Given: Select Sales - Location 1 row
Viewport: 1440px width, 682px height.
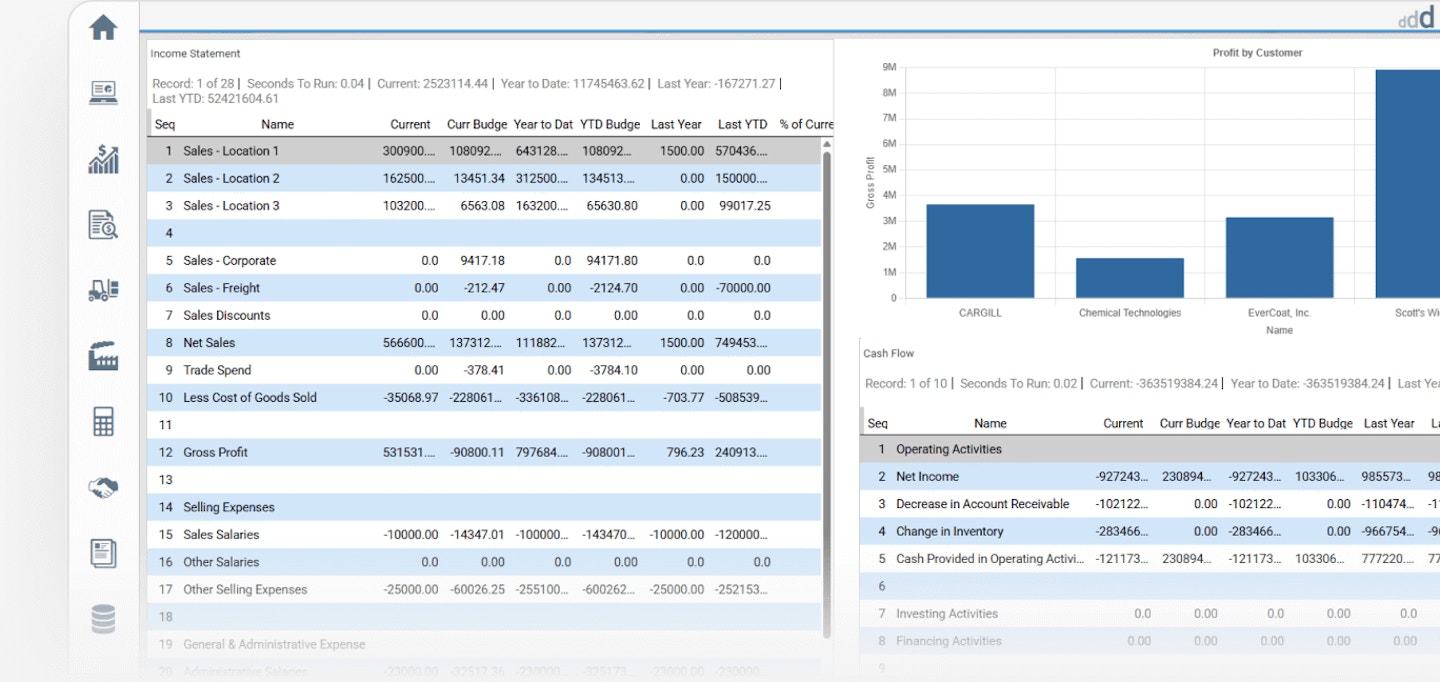Looking at the screenshot, I should click(484, 151).
